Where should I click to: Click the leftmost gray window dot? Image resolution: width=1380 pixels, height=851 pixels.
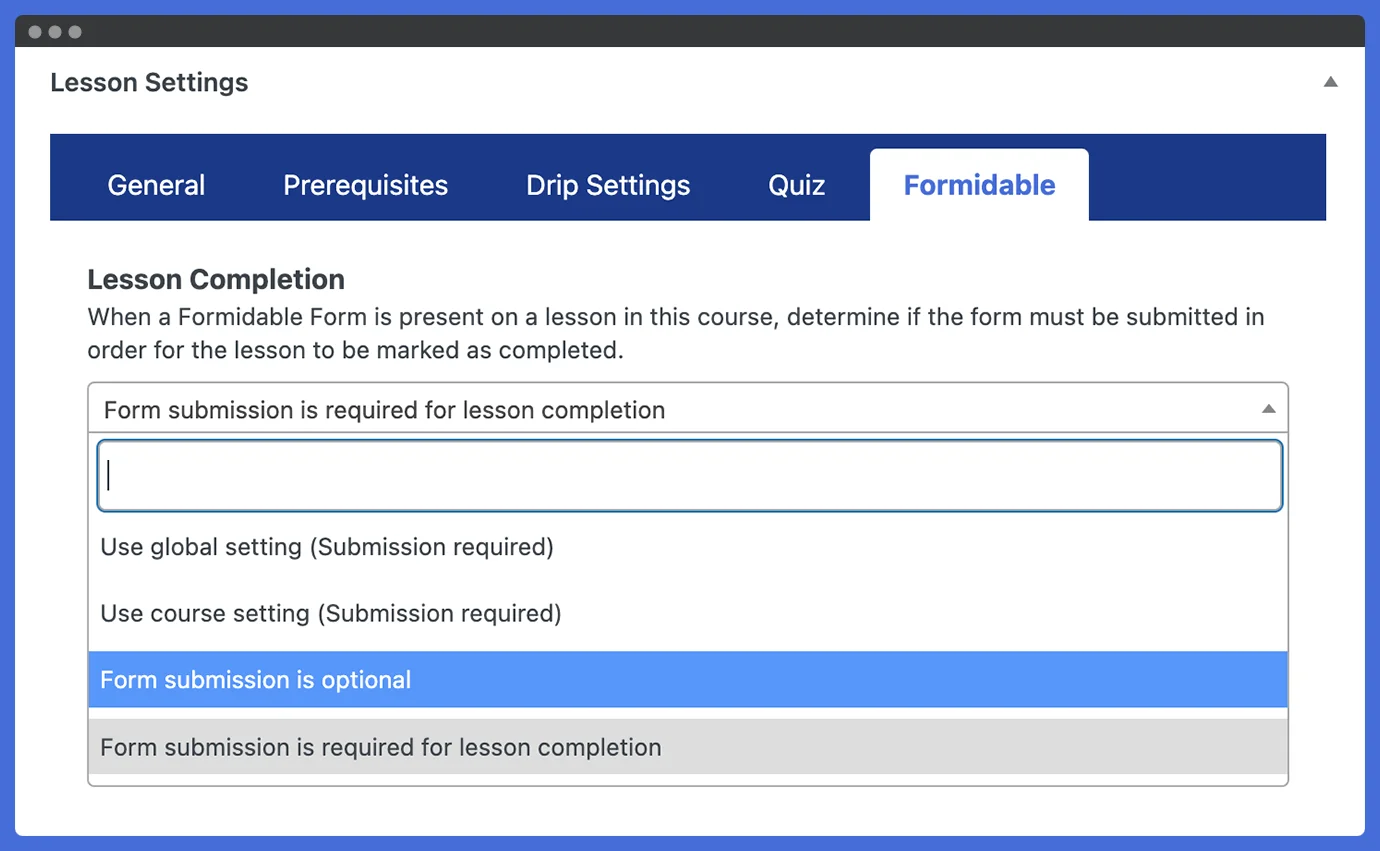35,32
